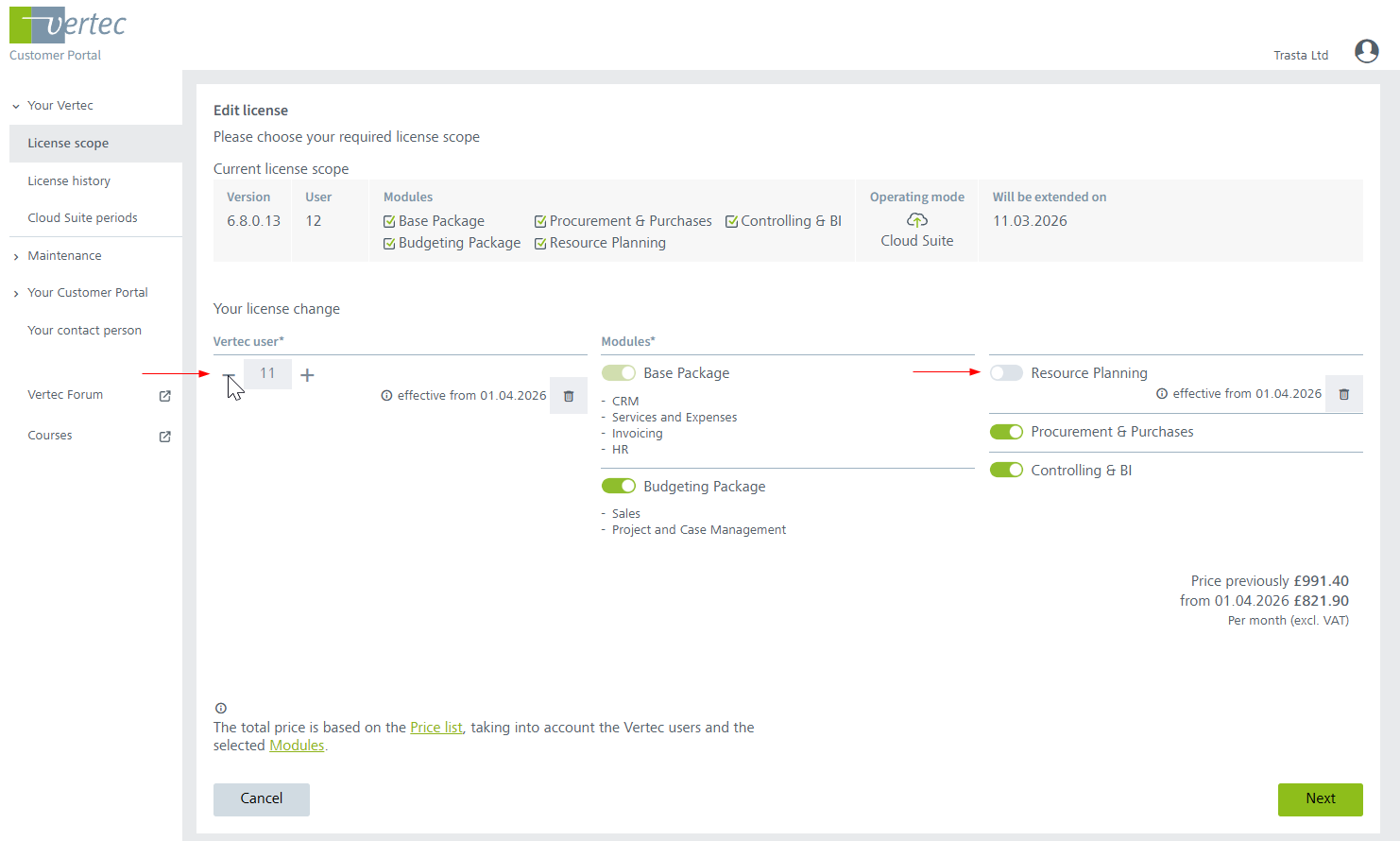The image size is (1400, 841).
Task: Open License history in sidebar
Action: click(69, 180)
